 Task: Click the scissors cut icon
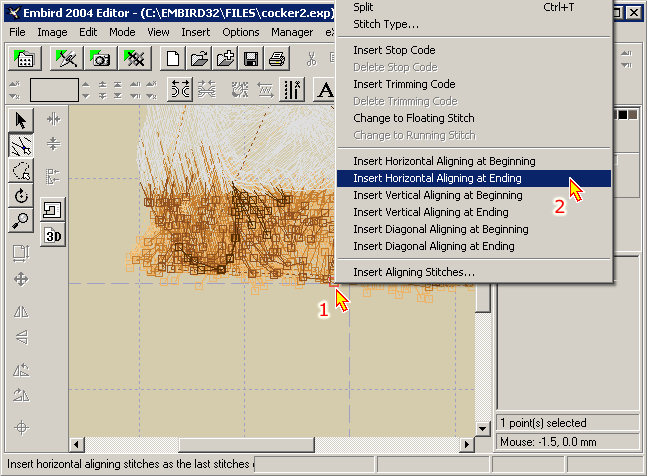click(x=312, y=59)
